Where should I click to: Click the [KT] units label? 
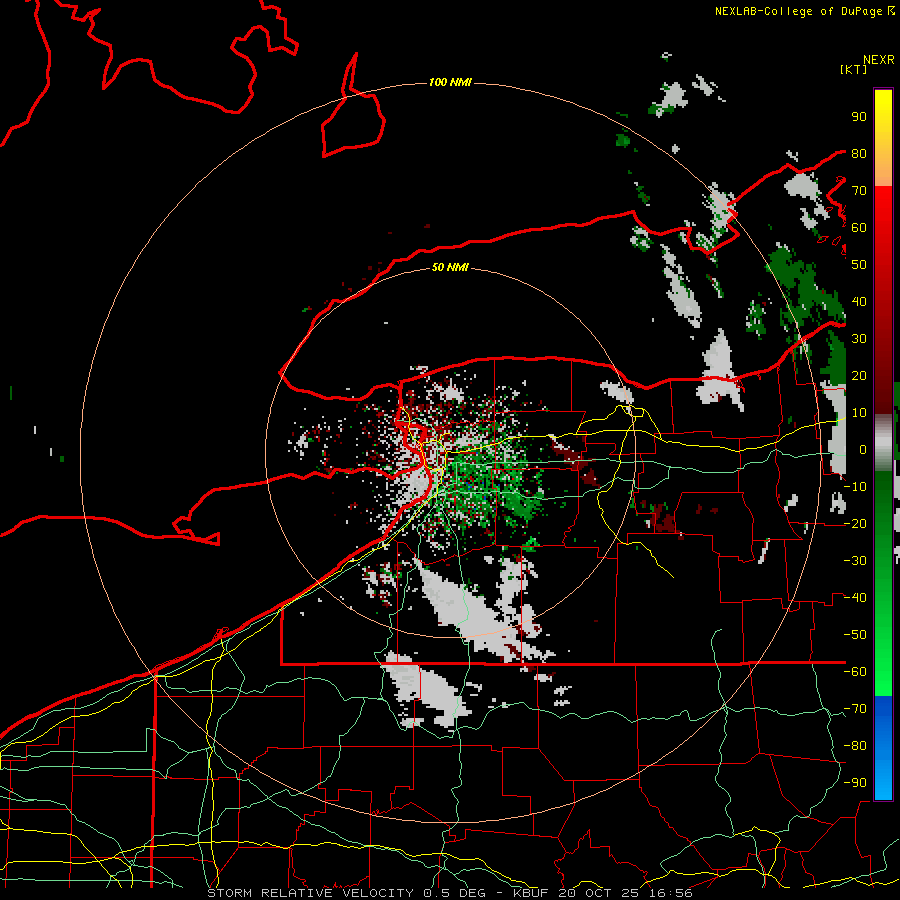click(x=853, y=69)
